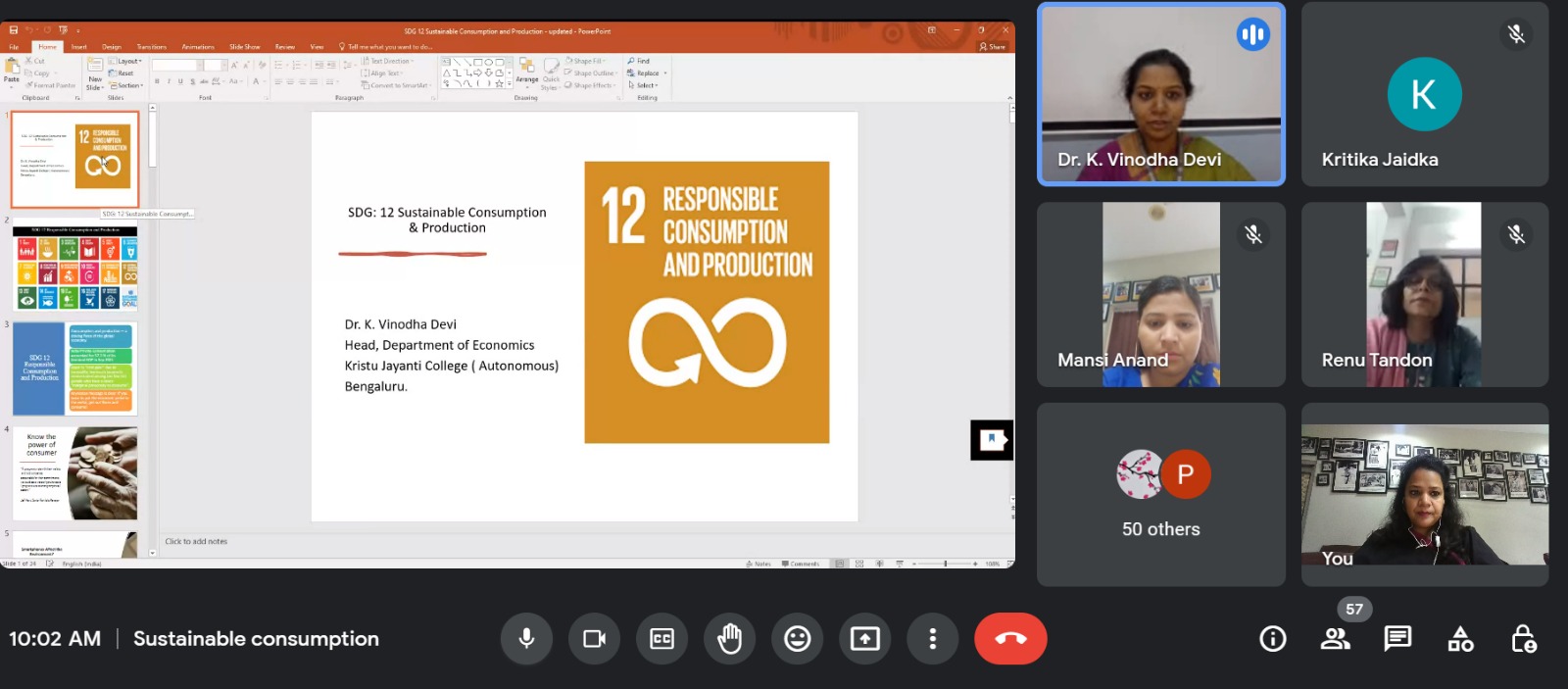The image size is (1568, 689).
Task: Open the Activities shapes icon
Action: pos(1460,639)
